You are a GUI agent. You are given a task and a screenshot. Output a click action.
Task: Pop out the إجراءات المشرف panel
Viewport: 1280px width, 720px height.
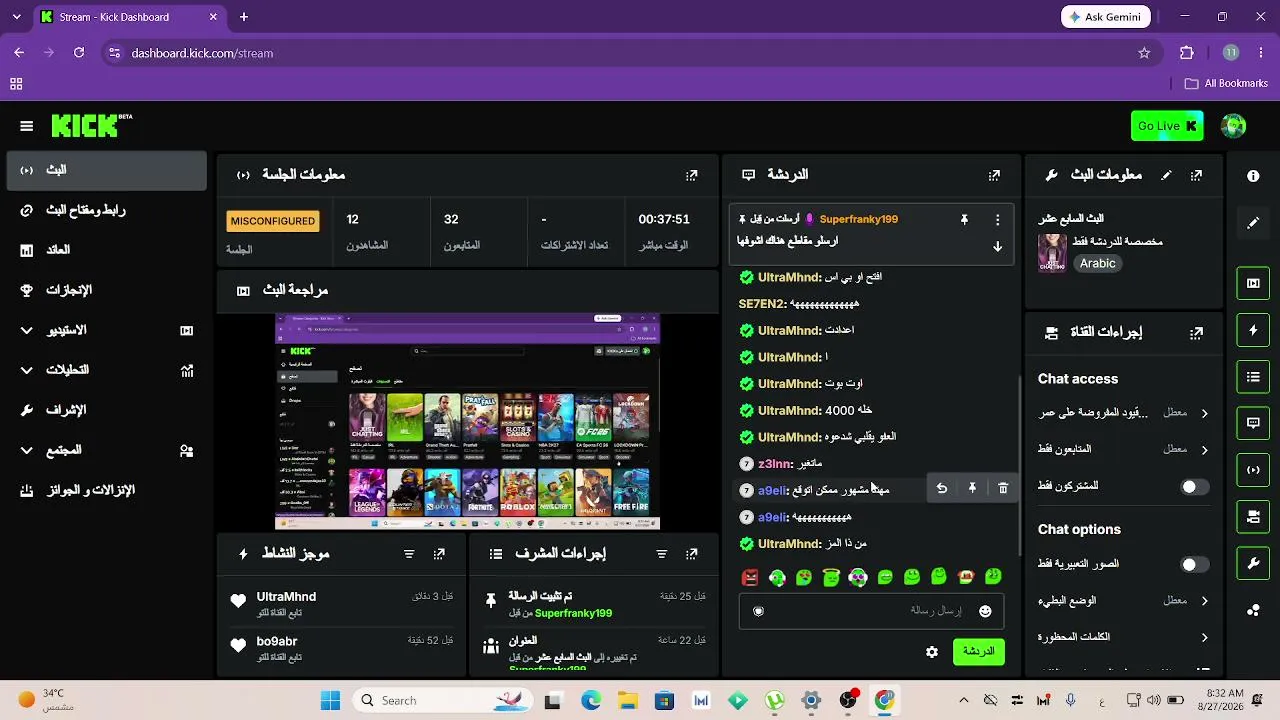[691, 553]
